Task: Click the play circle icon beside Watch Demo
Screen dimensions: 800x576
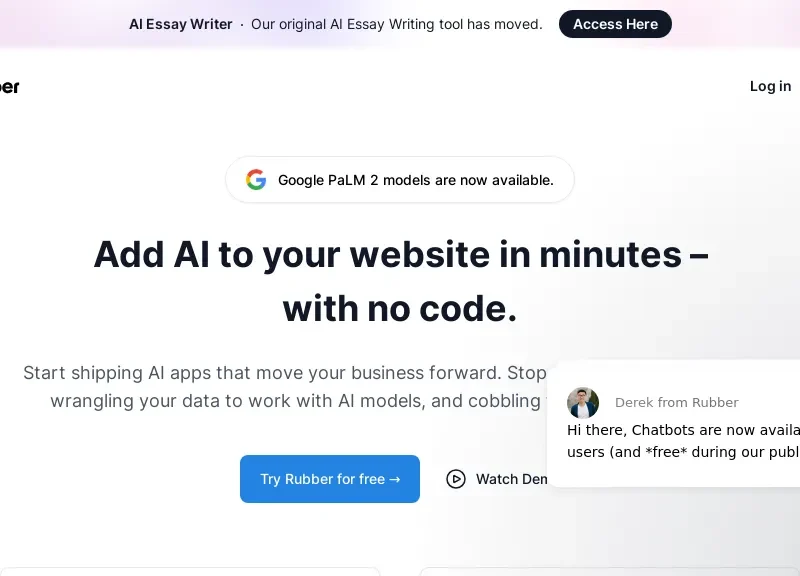Action: (x=456, y=479)
